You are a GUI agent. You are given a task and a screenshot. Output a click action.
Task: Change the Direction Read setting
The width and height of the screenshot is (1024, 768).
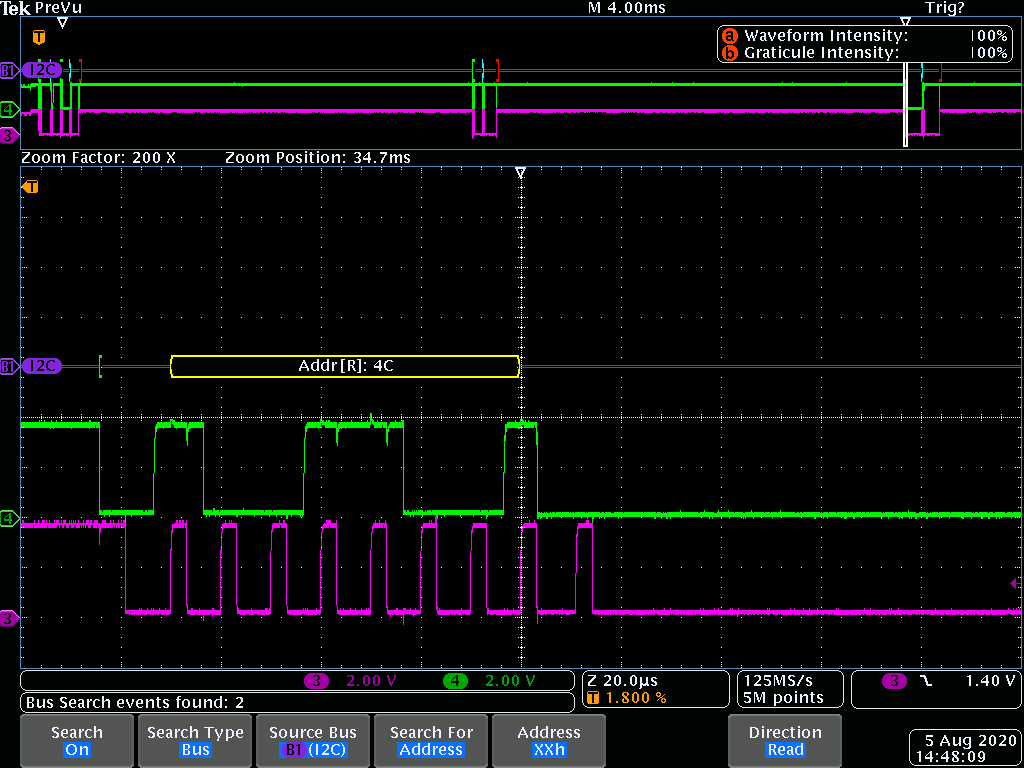785,741
